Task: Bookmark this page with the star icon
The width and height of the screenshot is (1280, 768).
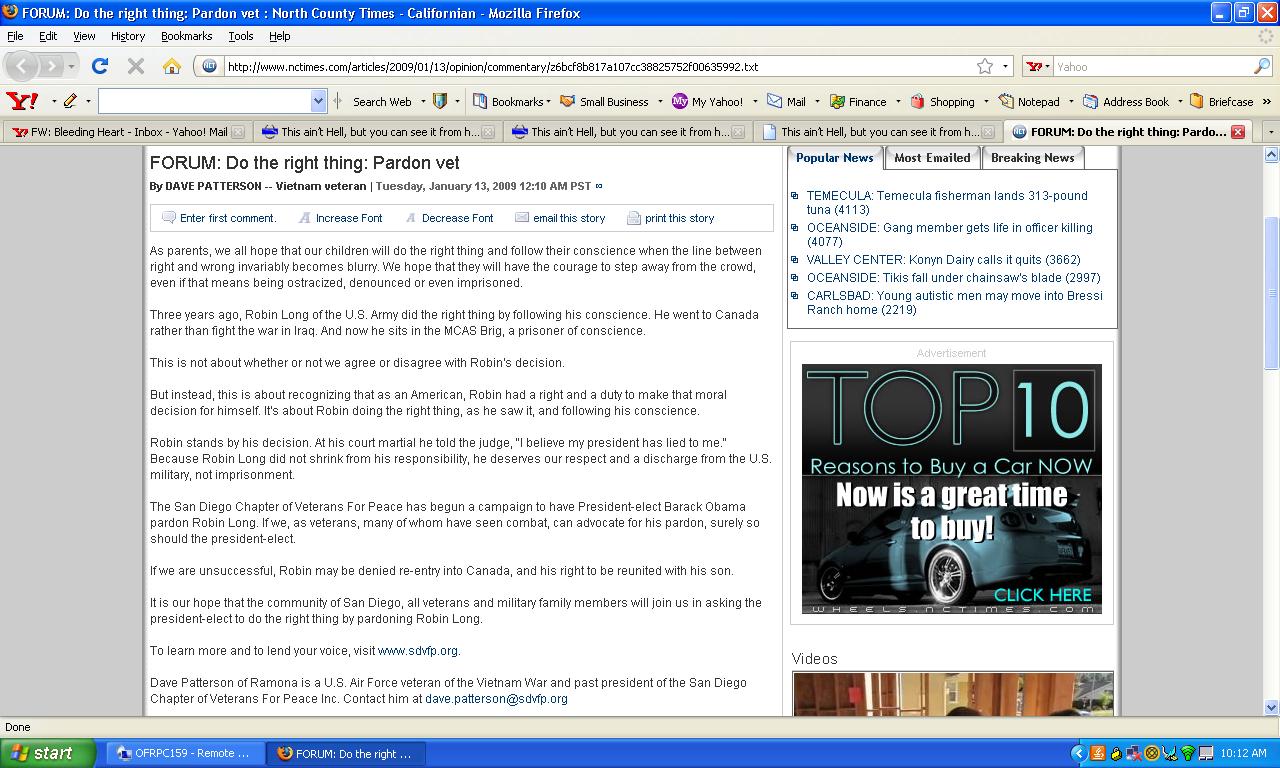Action: click(985, 66)
